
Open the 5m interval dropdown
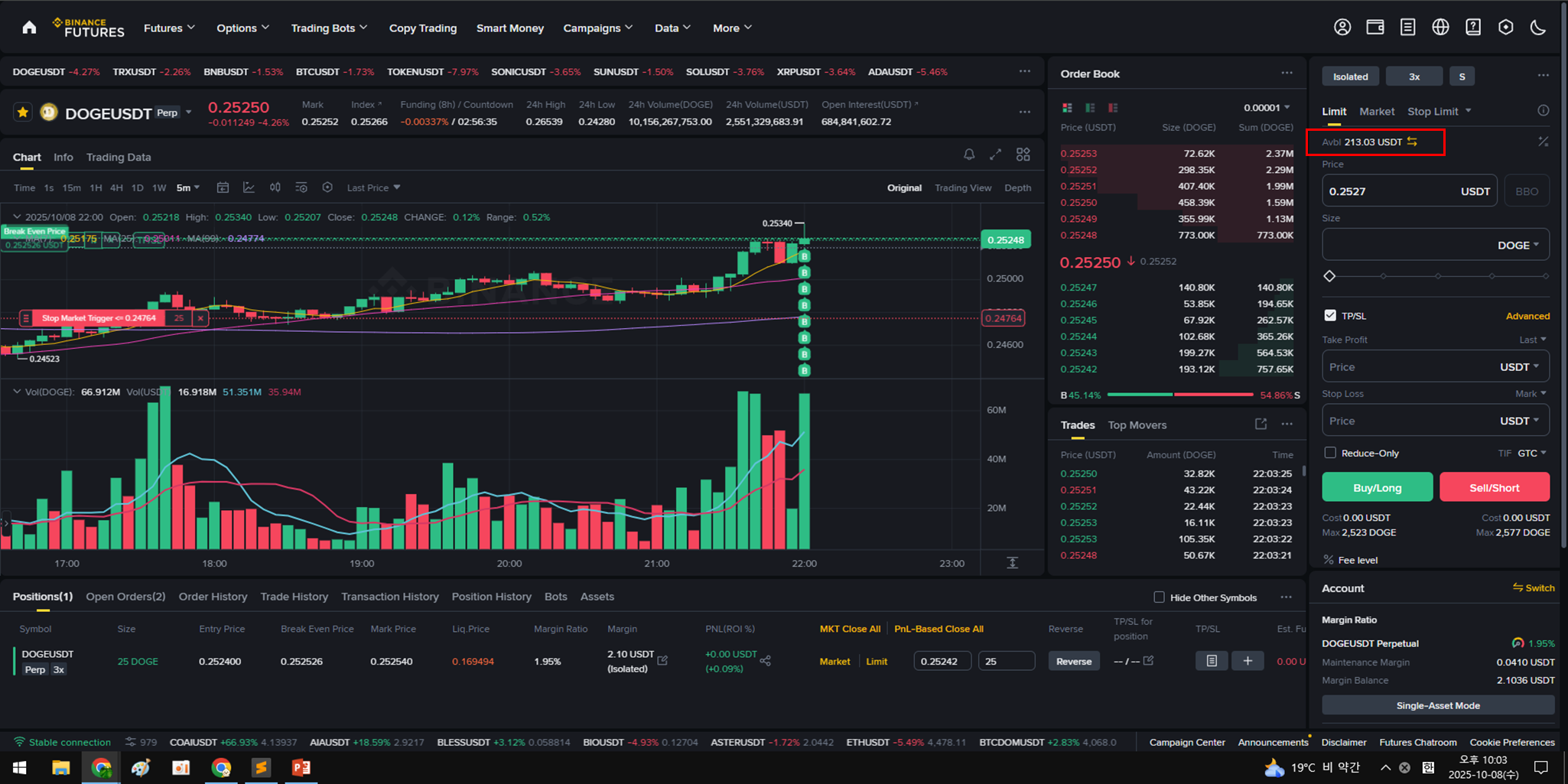(x=188, y=187)
